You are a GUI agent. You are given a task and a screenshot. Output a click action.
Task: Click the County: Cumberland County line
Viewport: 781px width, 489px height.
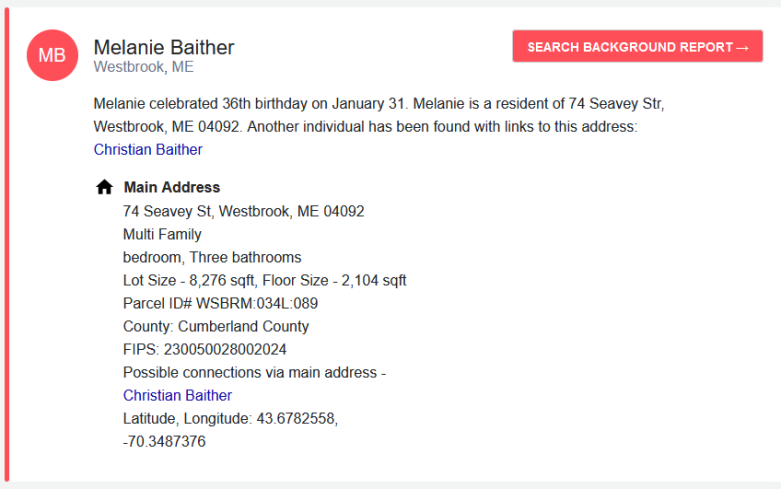click(216, 326)
